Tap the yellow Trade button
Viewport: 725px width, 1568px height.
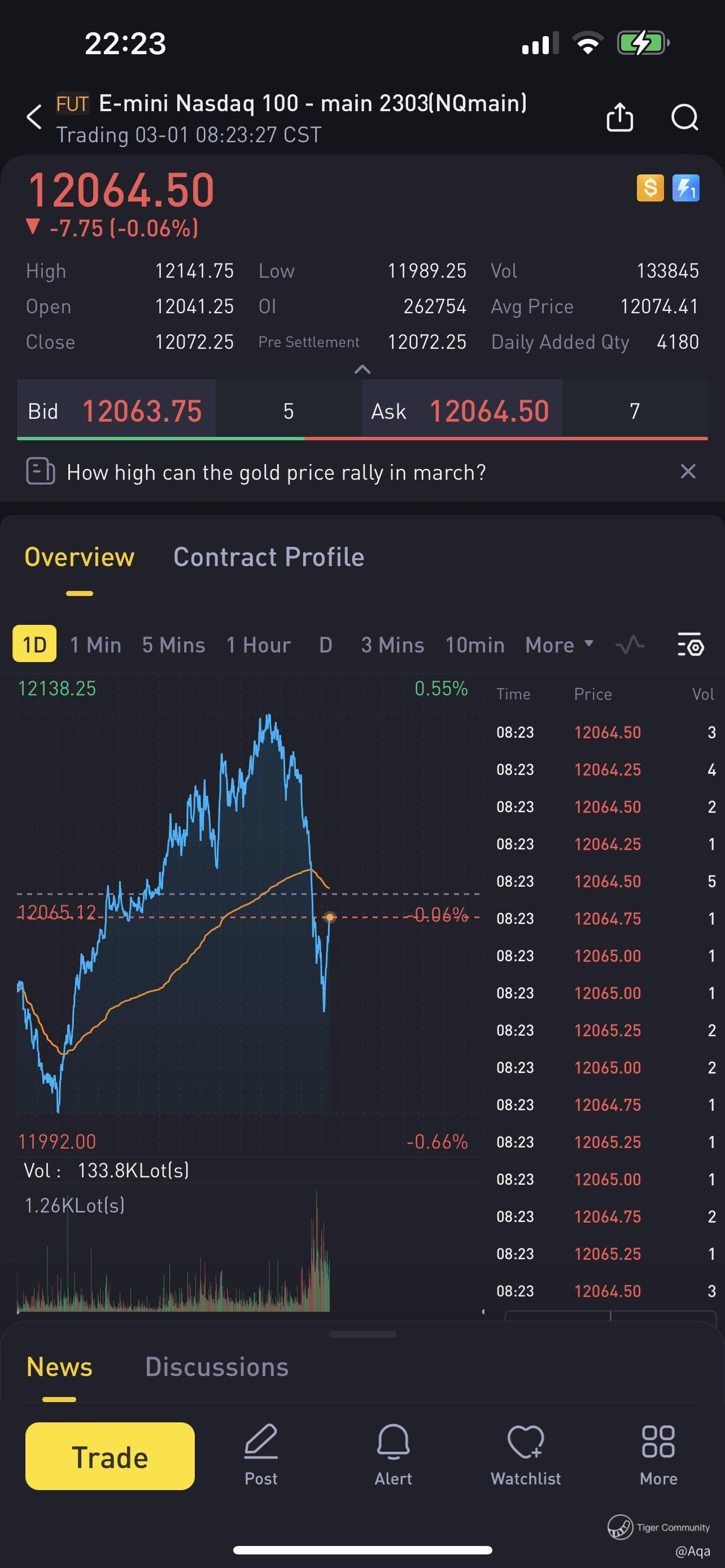110,1457
